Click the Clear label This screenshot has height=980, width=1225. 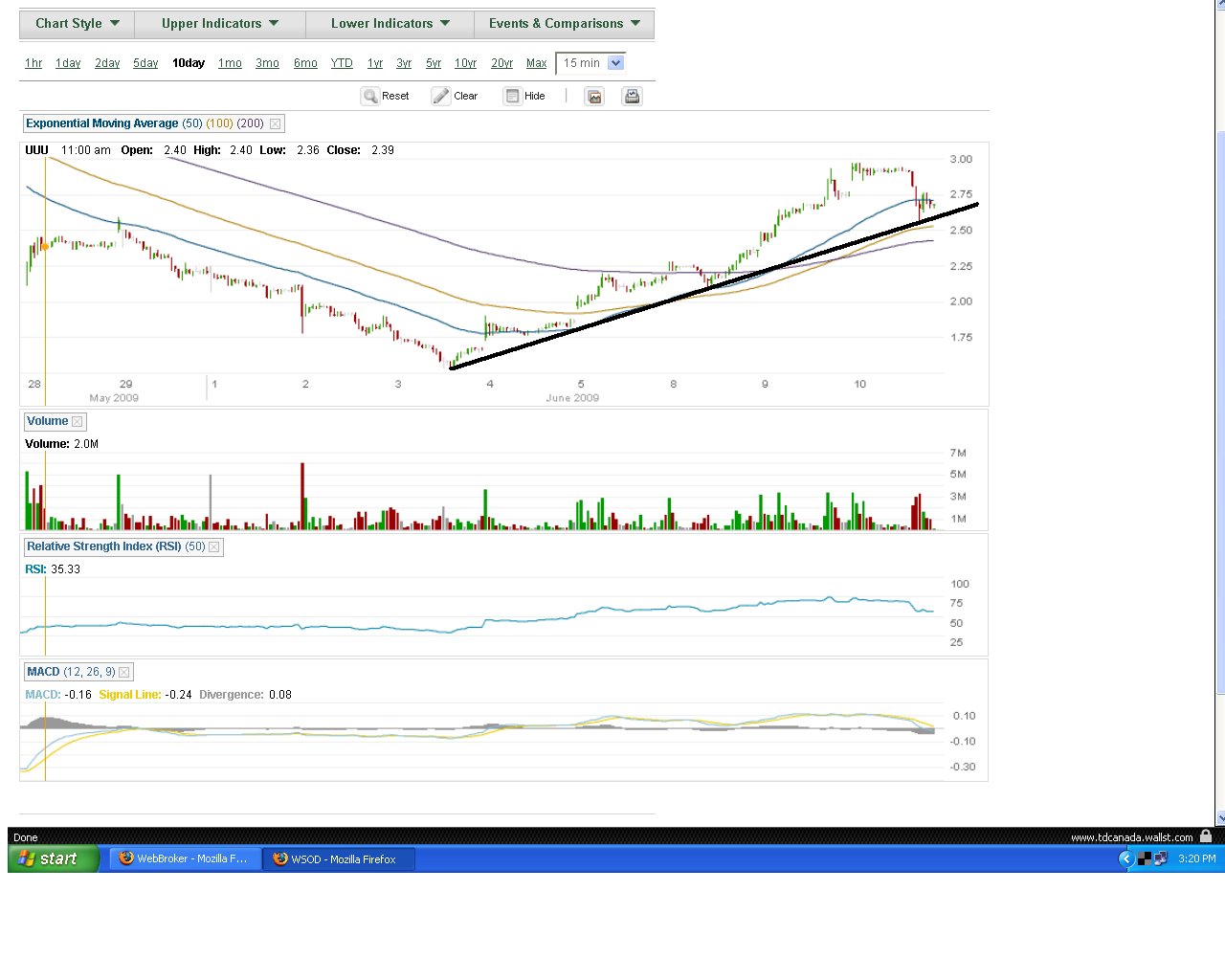(x=466, y=96)
